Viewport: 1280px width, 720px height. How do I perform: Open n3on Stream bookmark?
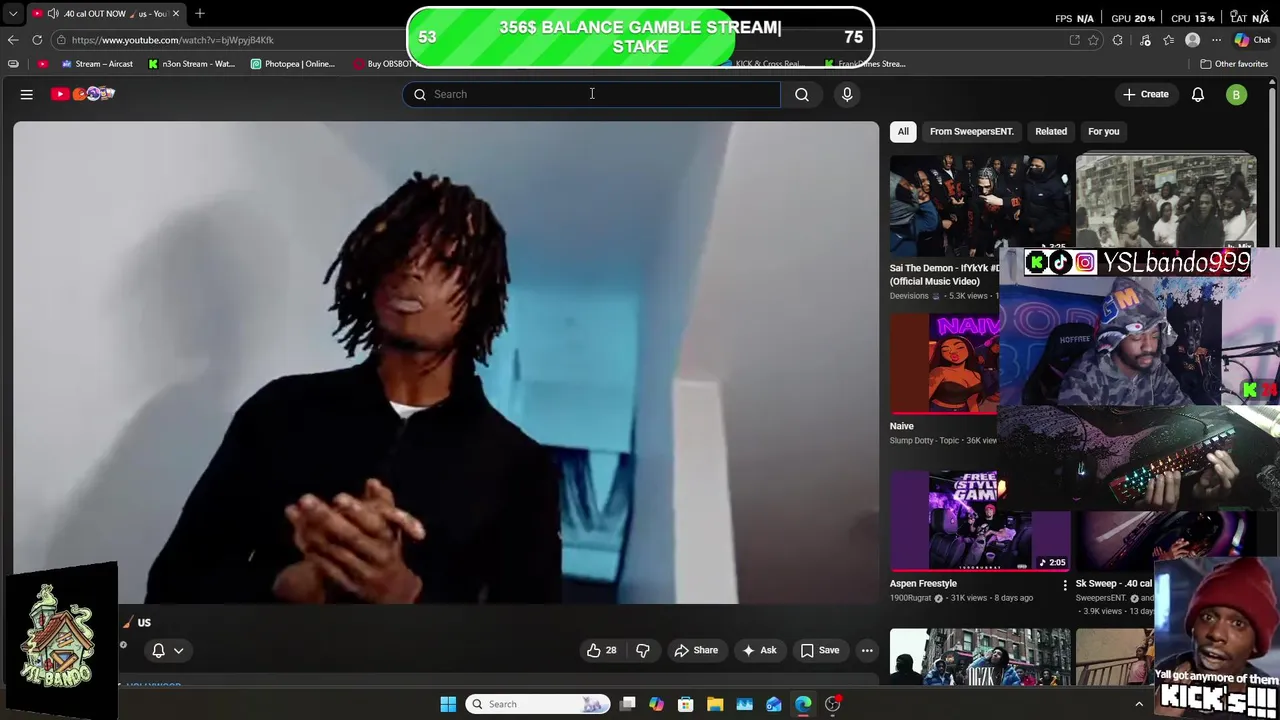pyautogui.click(x=191, y=64)
